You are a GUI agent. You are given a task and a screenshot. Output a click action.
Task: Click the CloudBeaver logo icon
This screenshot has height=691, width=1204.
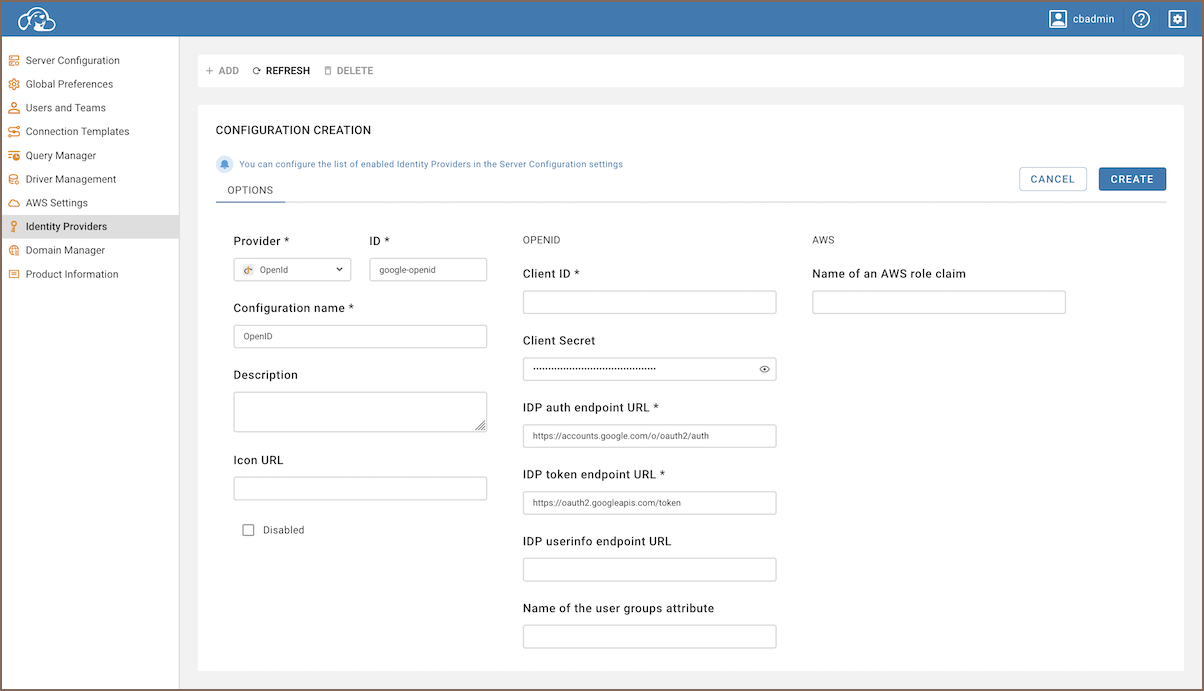pos(36,19)
